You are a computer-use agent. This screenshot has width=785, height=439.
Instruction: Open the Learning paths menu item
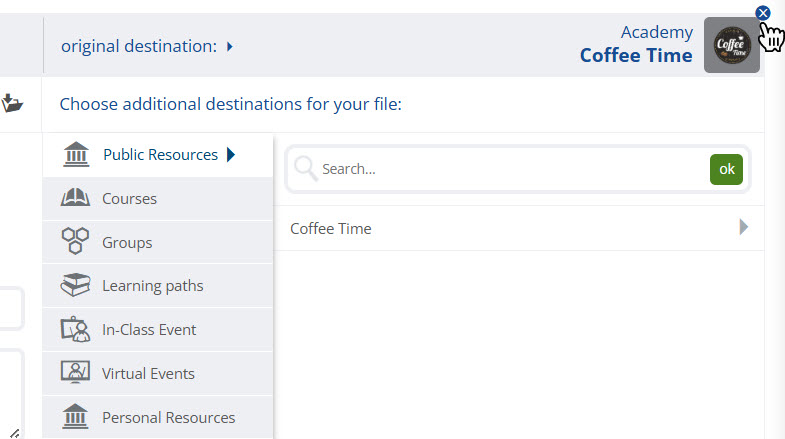tap(152, 286)
